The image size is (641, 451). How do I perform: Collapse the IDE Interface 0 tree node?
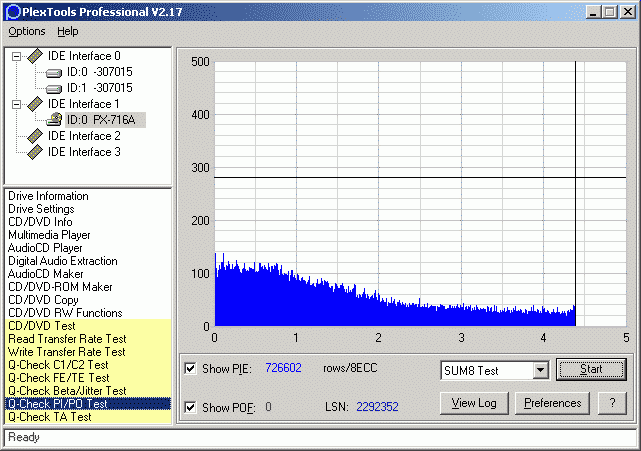coord(16,56)
